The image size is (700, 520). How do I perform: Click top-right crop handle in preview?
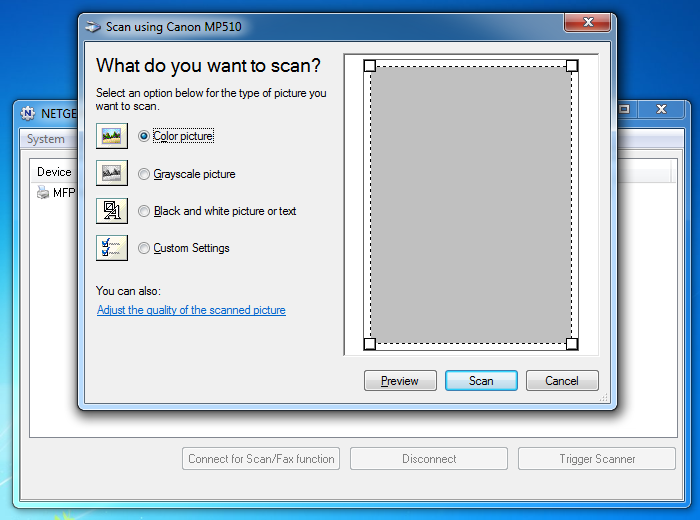coord(572,66)
